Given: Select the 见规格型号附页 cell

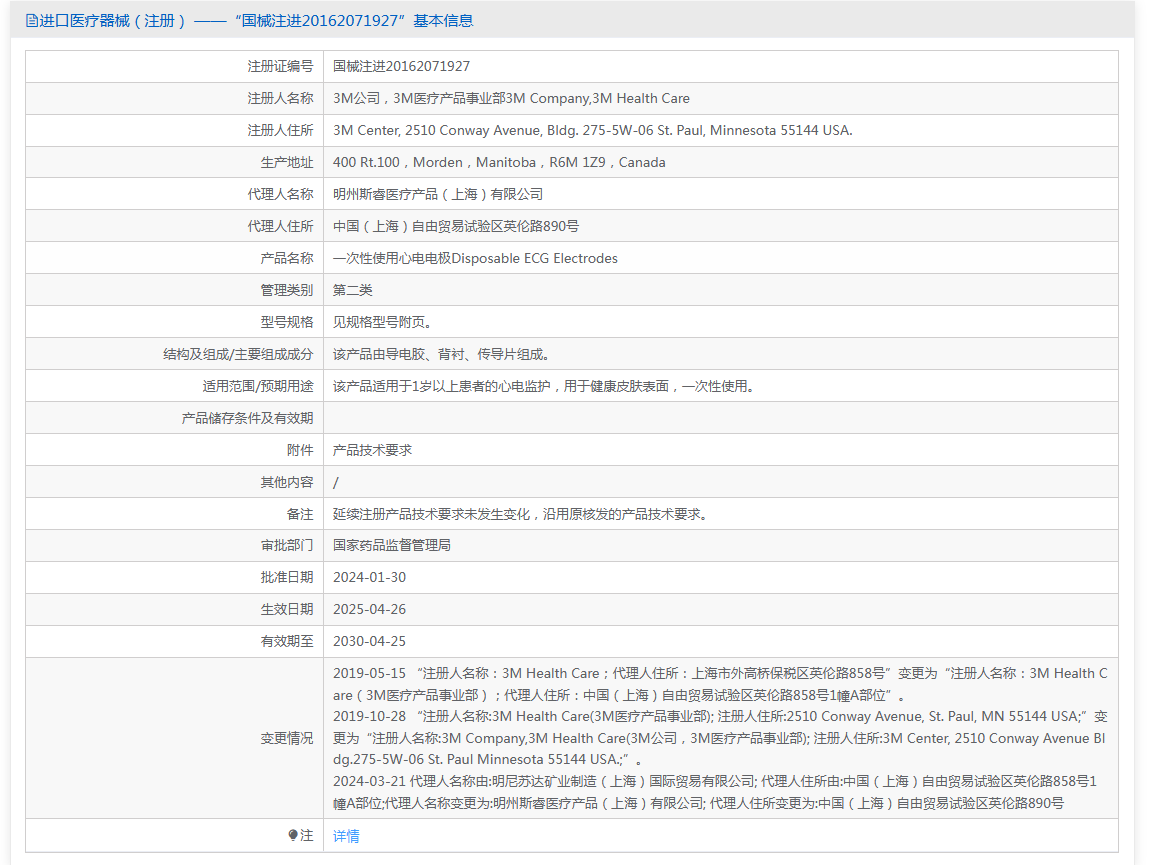Looking at the screenshot, I should click(x=382, y=322).
